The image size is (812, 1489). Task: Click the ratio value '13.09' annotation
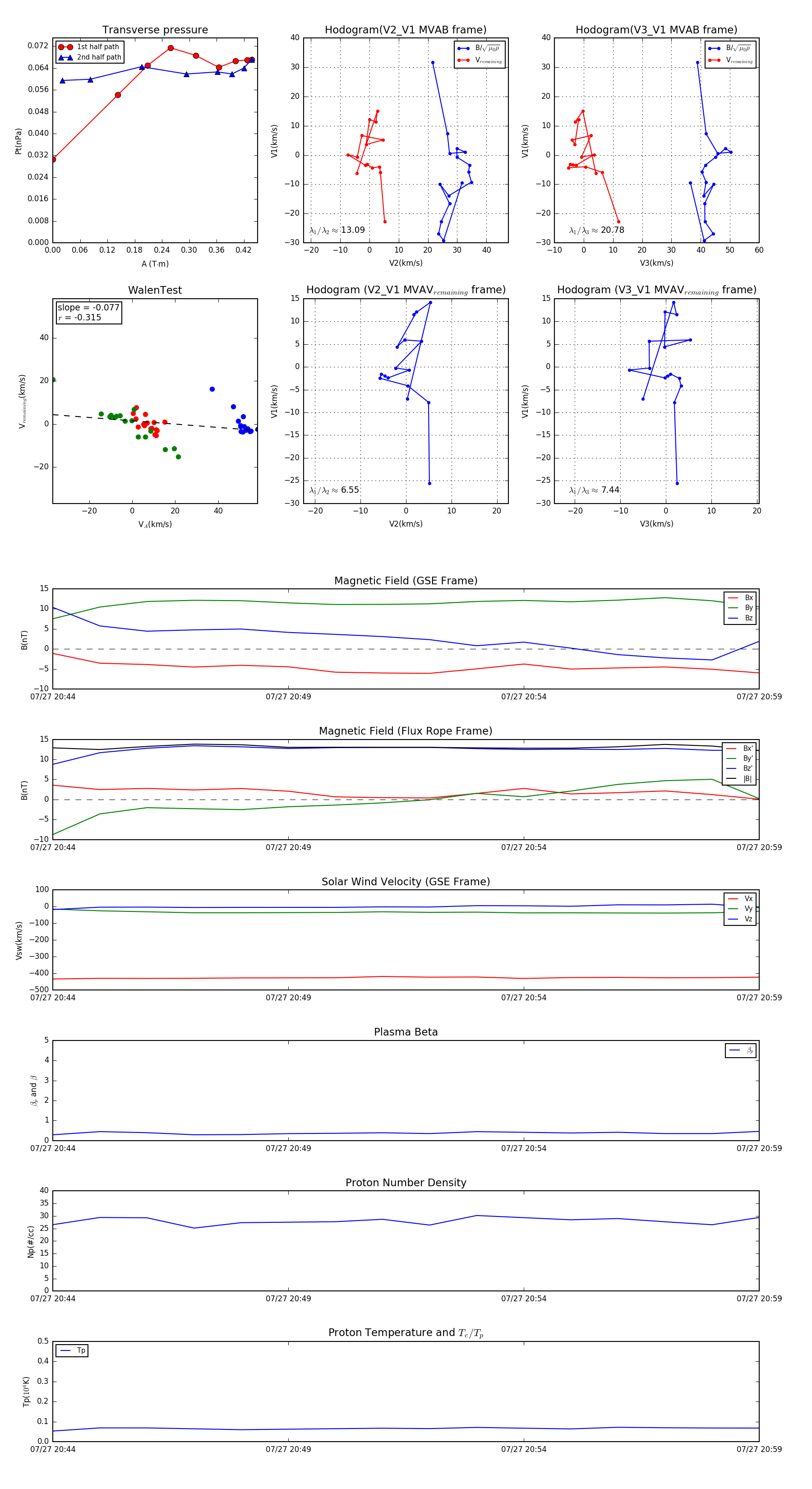352,230
